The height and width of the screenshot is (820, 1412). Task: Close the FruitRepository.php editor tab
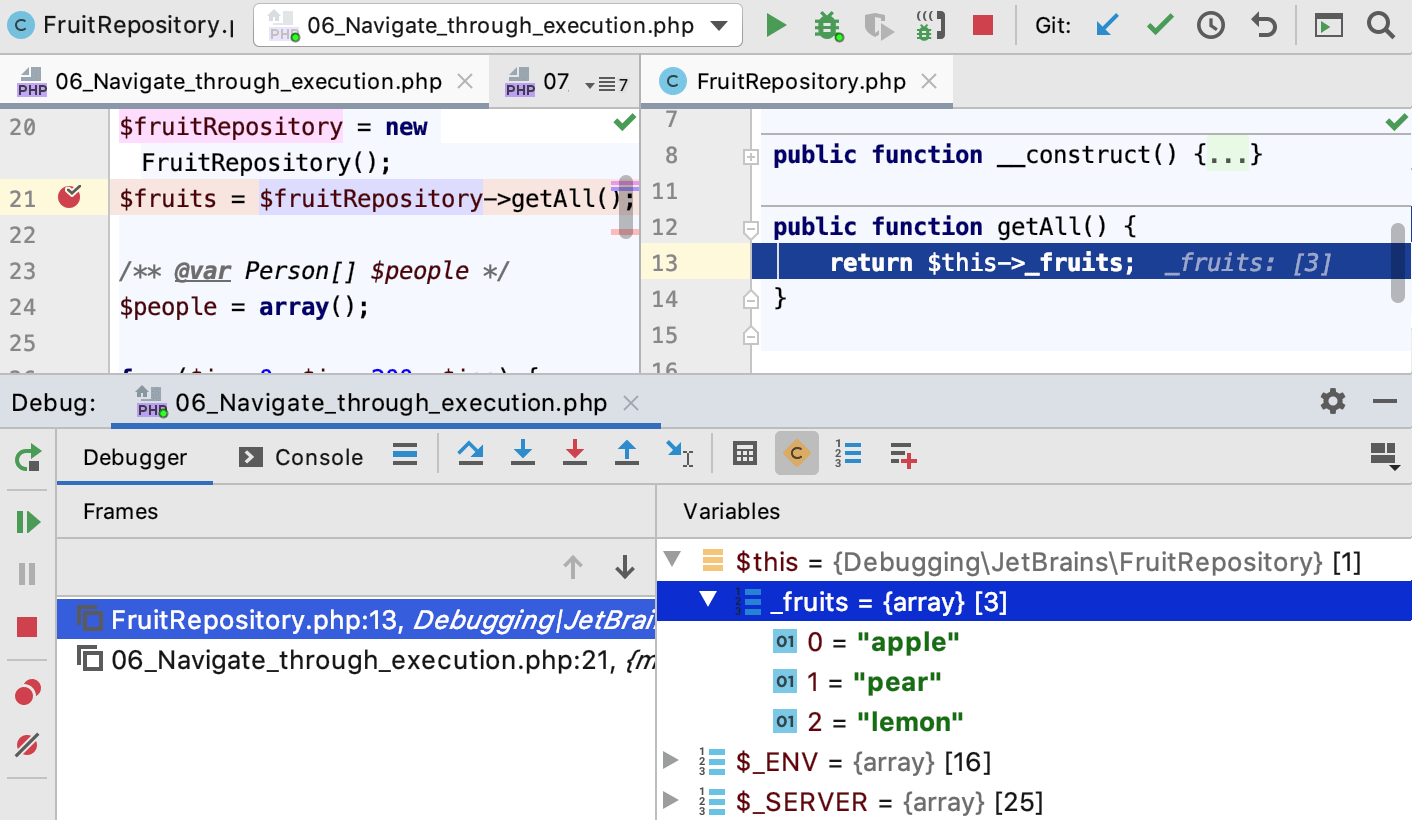pyautogui.click(x=929, y=82)
